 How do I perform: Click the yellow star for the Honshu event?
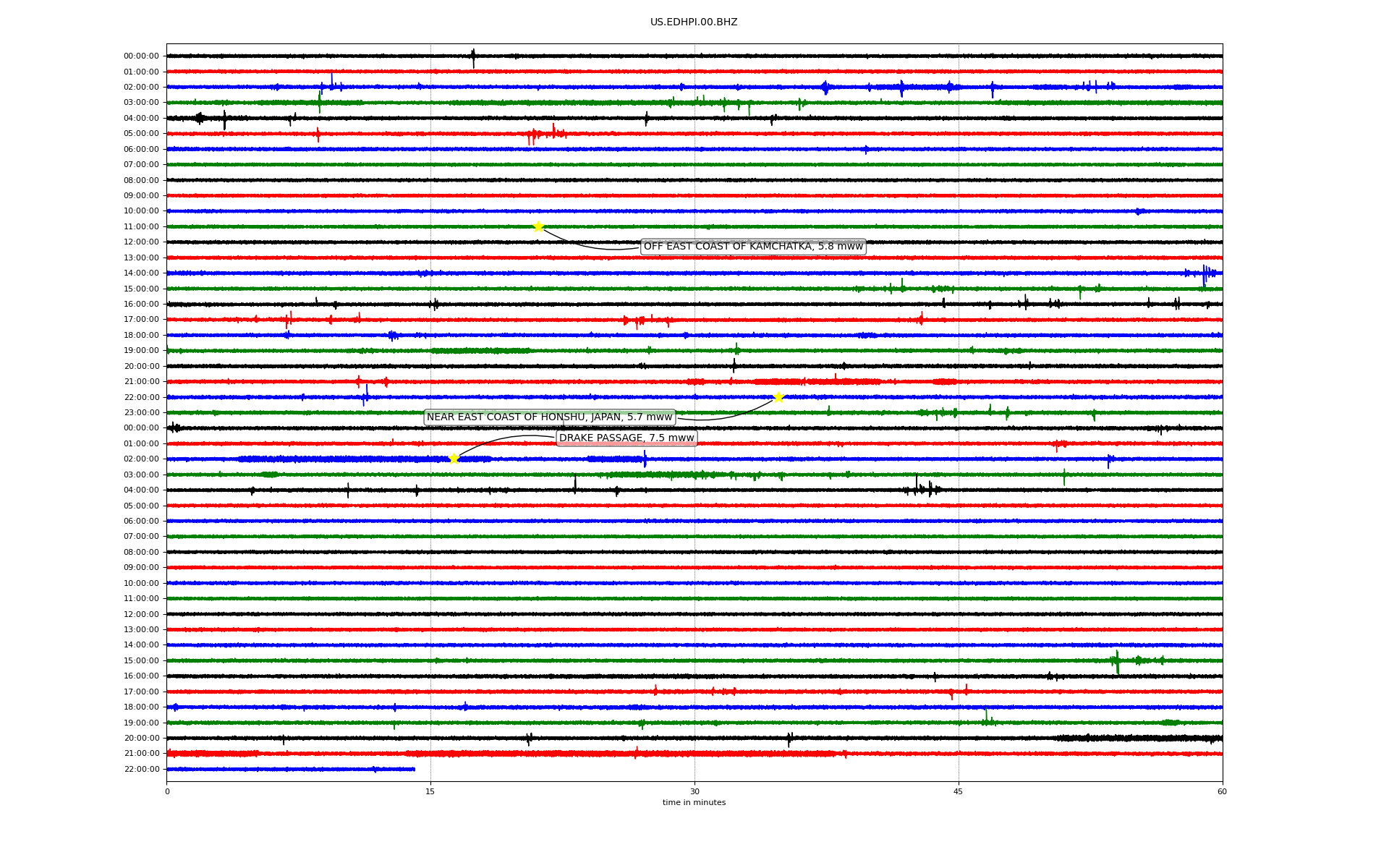click(x=778, y=397)
